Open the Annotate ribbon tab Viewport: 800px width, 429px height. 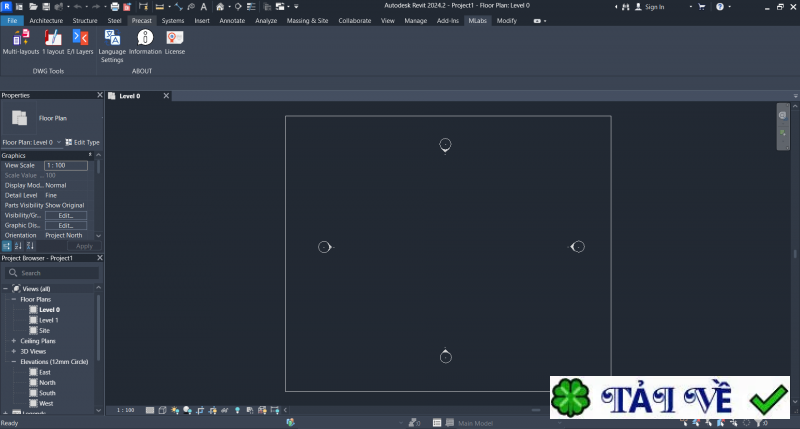pyautogui.click(x=232, y=20)
